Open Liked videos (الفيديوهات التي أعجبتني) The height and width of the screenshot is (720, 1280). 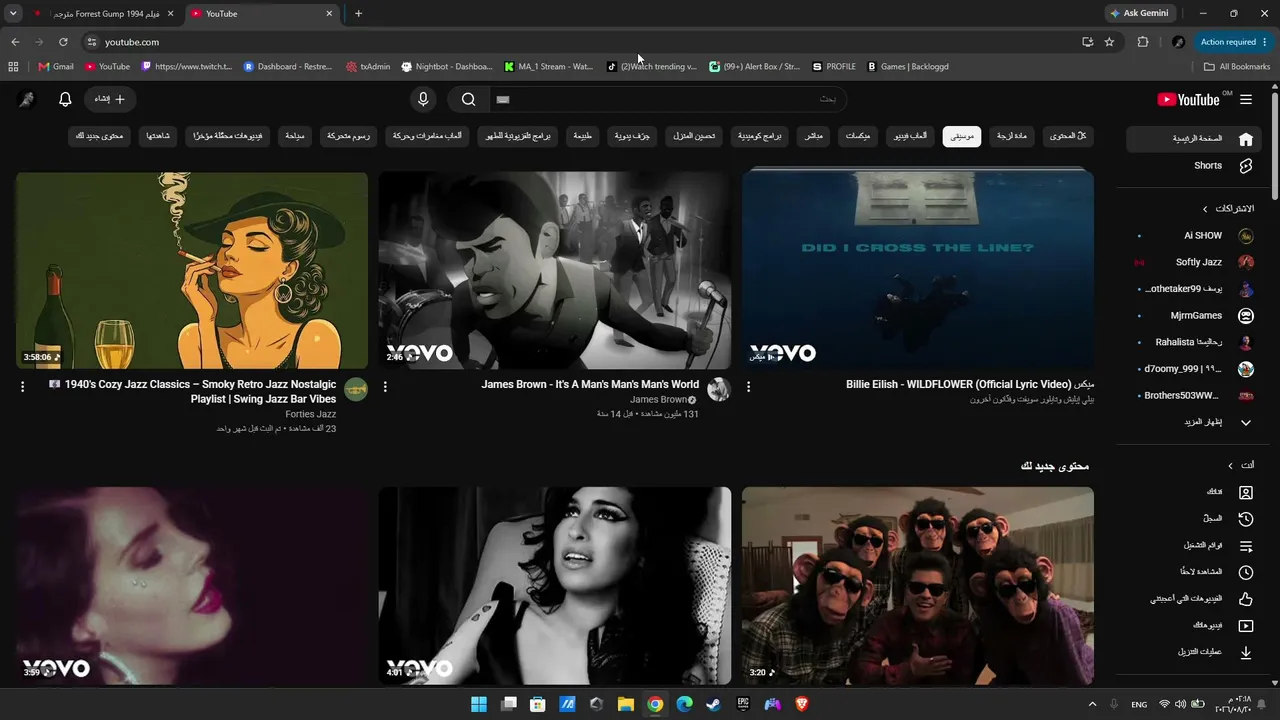pos(1194,599)
